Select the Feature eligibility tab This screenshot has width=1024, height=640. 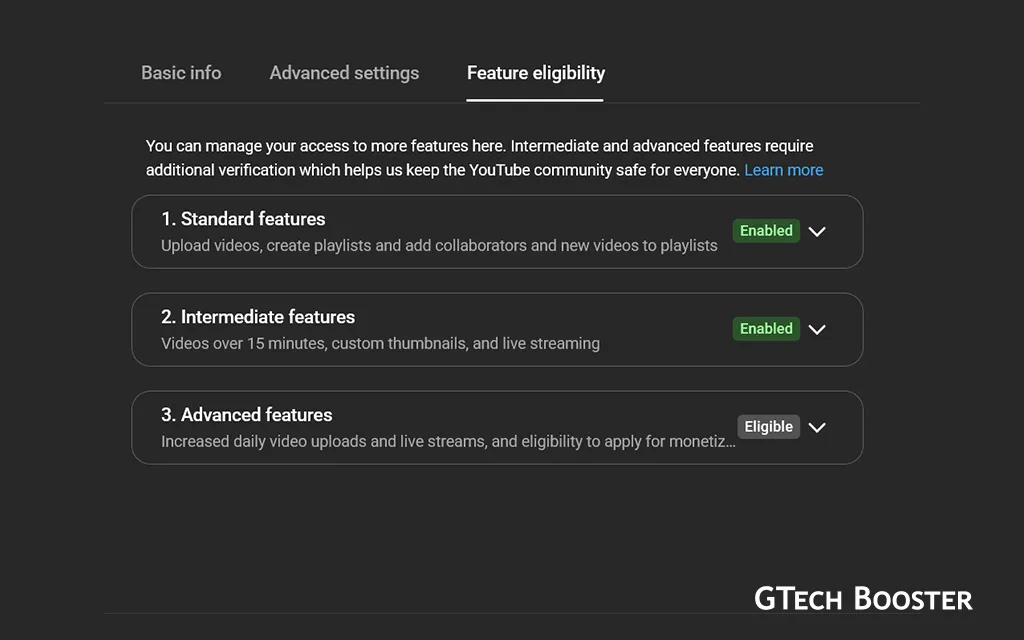click(x=536, y=73)
